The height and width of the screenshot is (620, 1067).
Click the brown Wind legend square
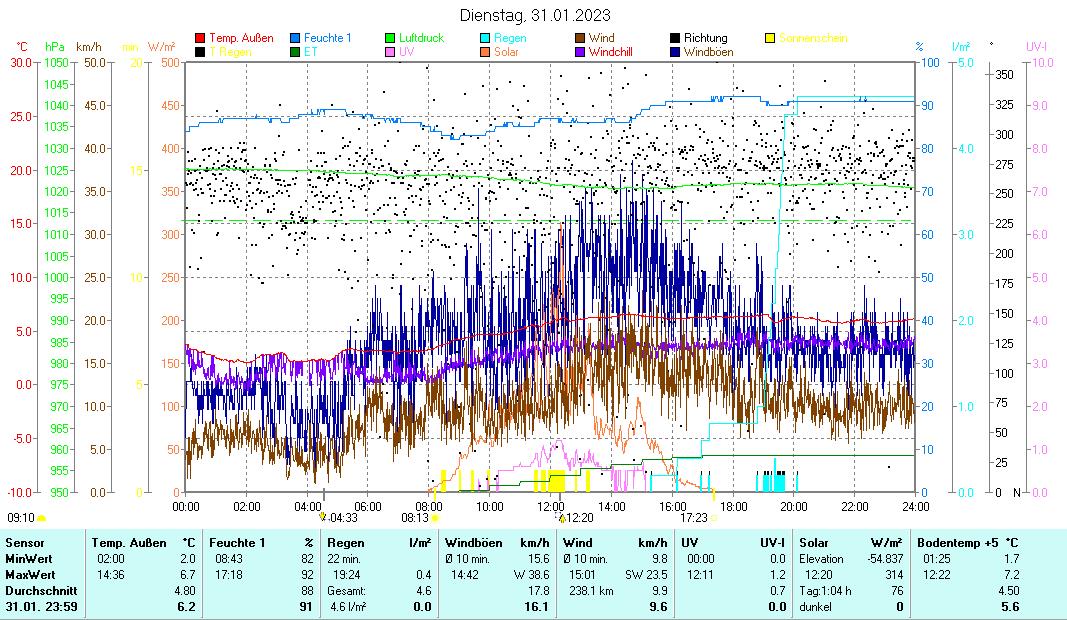tap(580, 38)
